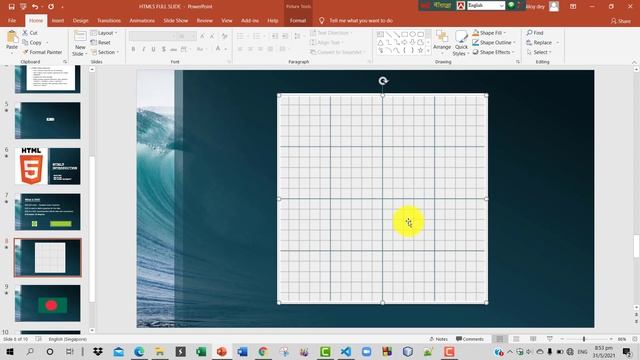Click the rotation handle above the grid picture
This screenshot has width=640, height=360.
(383, 81)
